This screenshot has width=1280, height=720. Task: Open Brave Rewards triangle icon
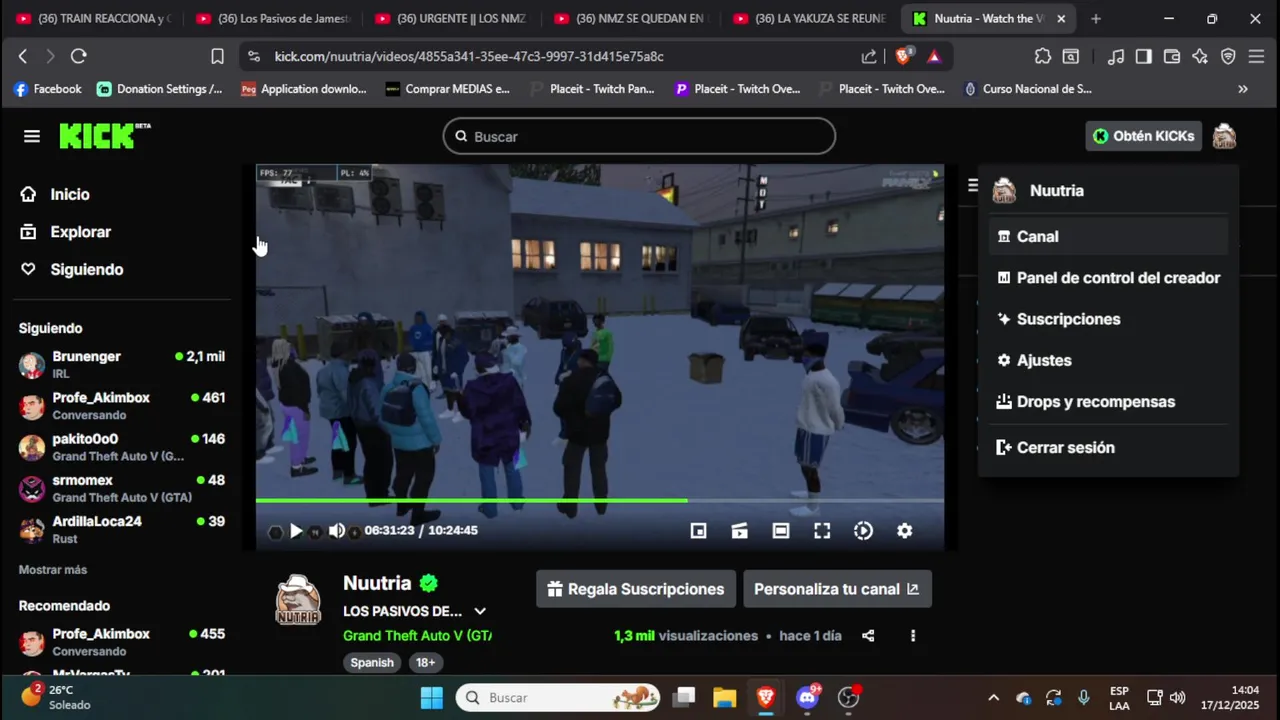point(934,56)
